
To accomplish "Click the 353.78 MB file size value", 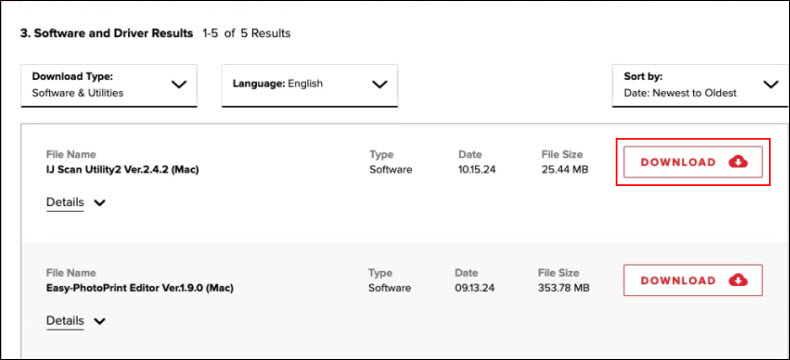I will pyautogui.click(x=564, y=288).
